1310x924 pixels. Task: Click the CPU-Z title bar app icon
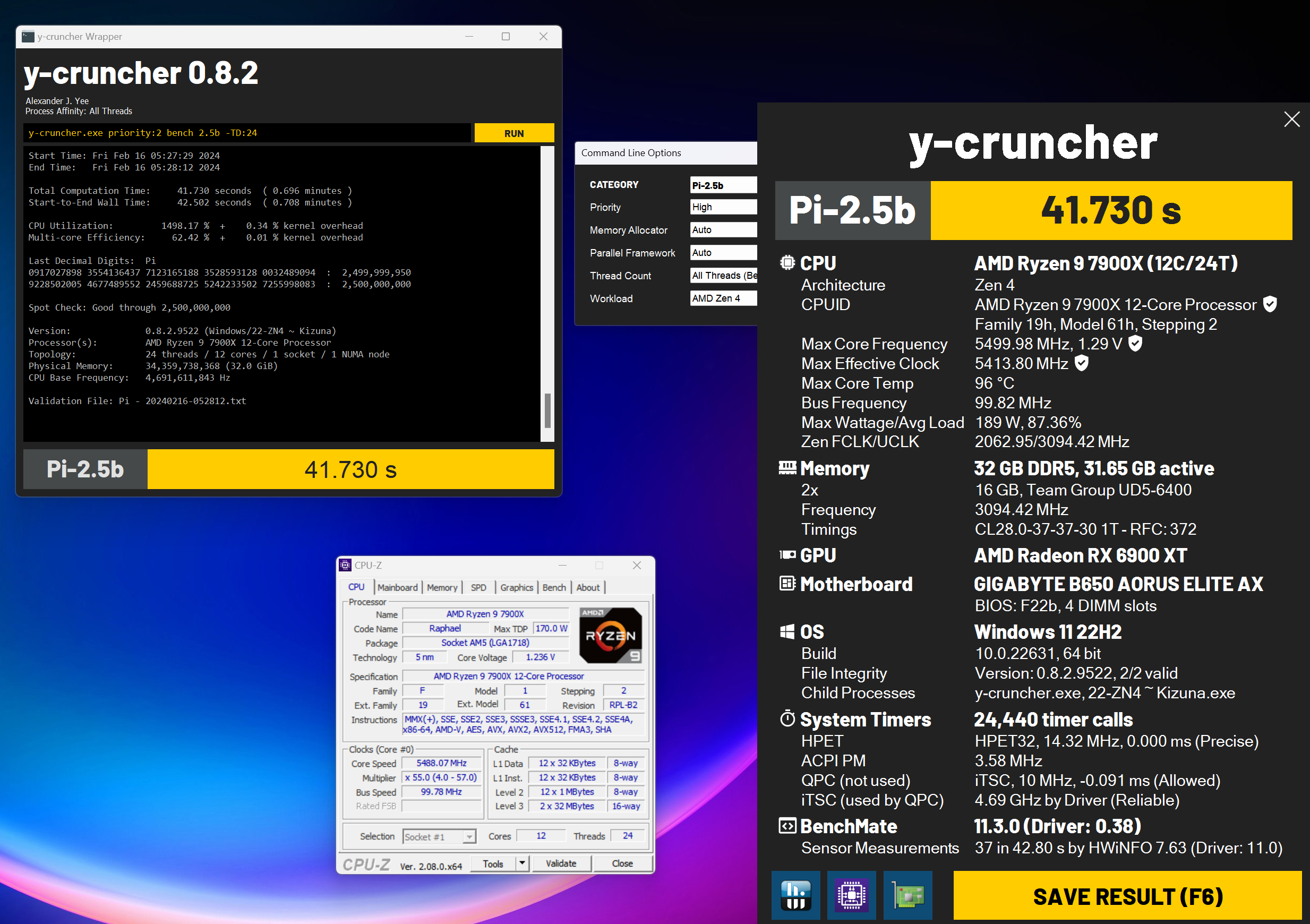[x=345, y=565]
